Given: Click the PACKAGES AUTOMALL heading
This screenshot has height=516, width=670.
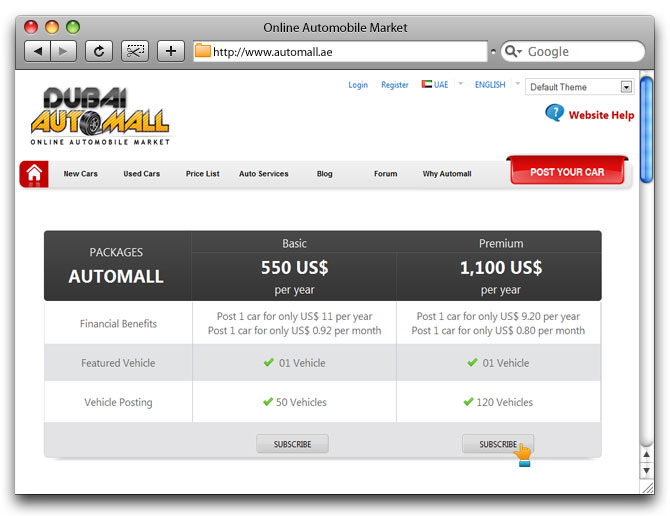Looking at the screenshot, I should pyautogui.click(x=116, y=266).
